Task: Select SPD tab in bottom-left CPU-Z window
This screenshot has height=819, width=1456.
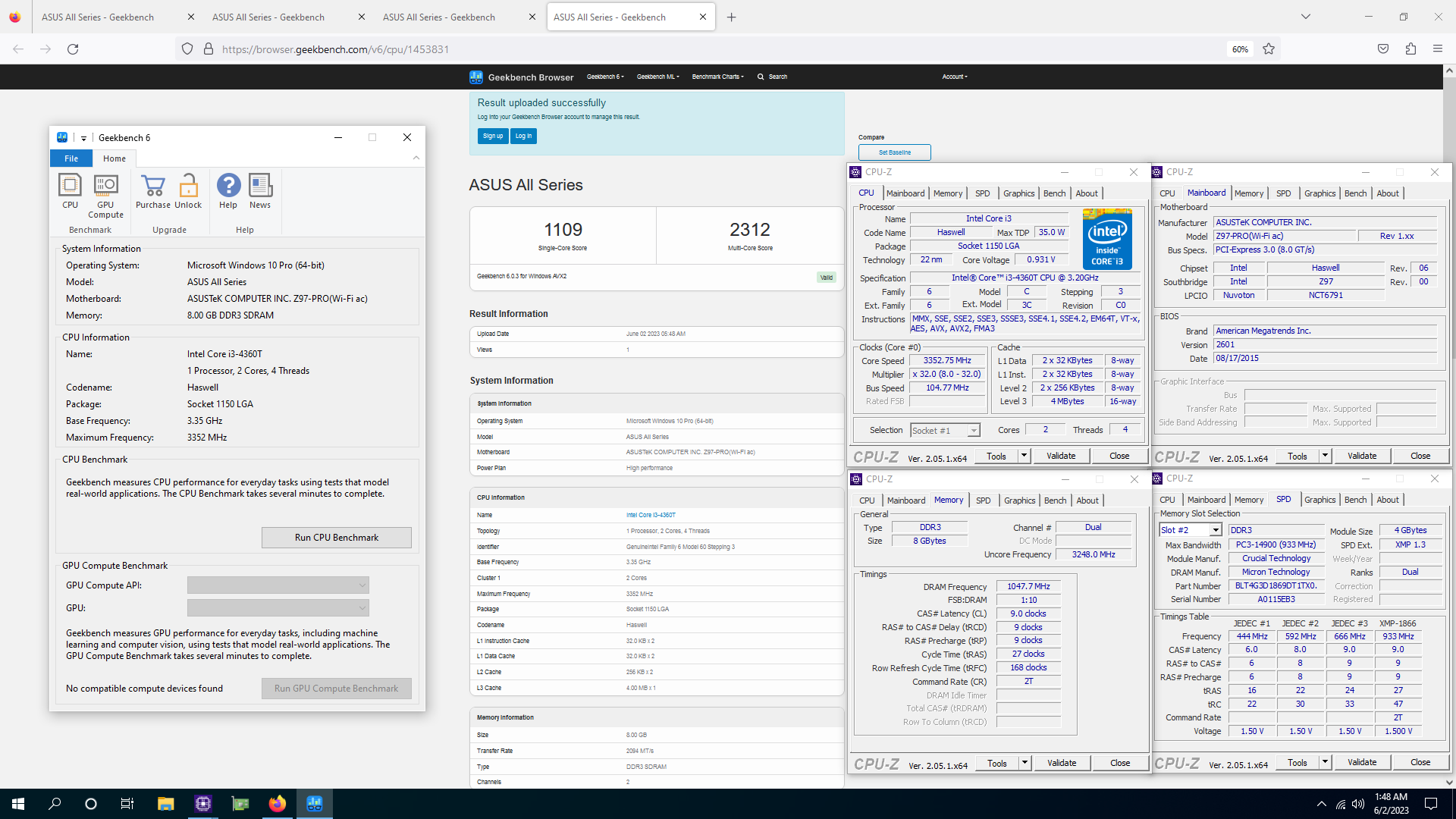Action: click(983, 500)
